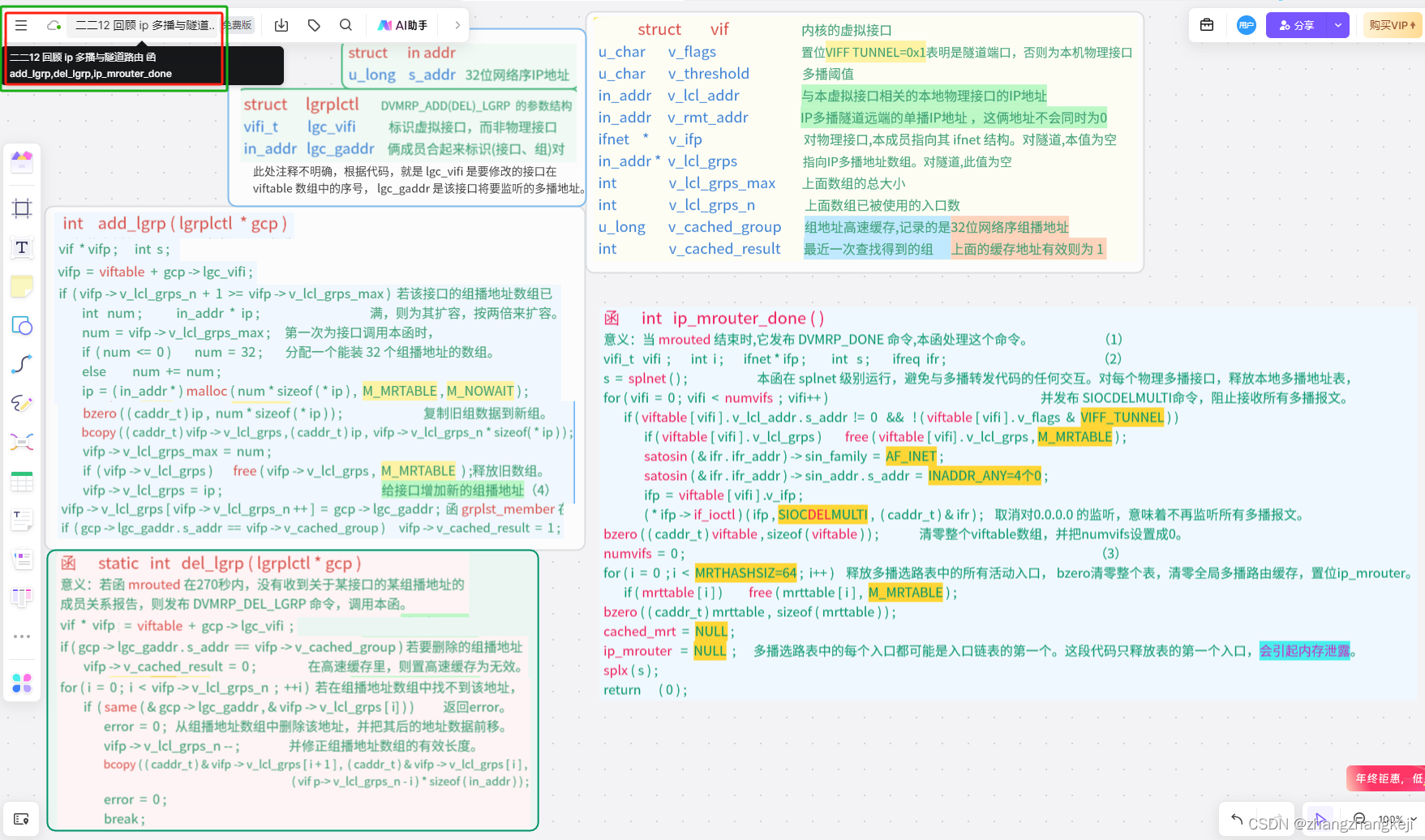Click the struct vif heading text
The image size is (1425, 840).
683,29
